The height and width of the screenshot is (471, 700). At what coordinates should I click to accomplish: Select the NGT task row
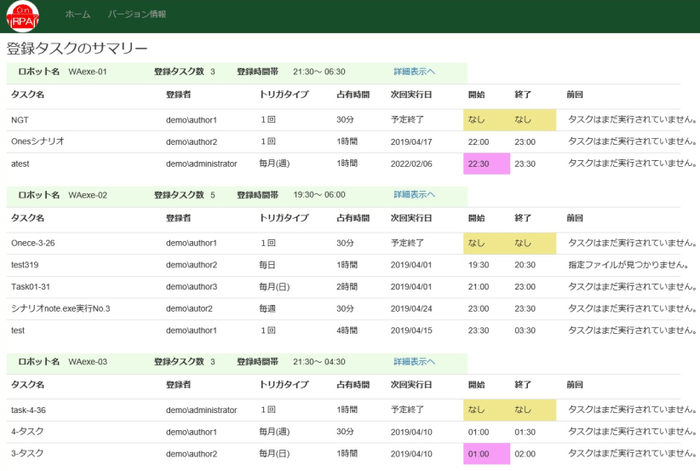click(20, 120)
